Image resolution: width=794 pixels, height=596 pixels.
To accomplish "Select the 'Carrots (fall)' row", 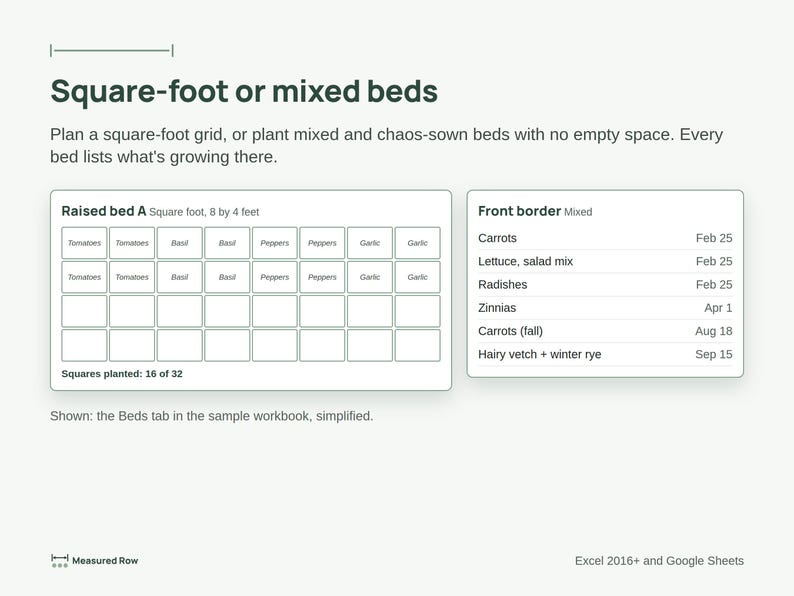I will 605,331.
